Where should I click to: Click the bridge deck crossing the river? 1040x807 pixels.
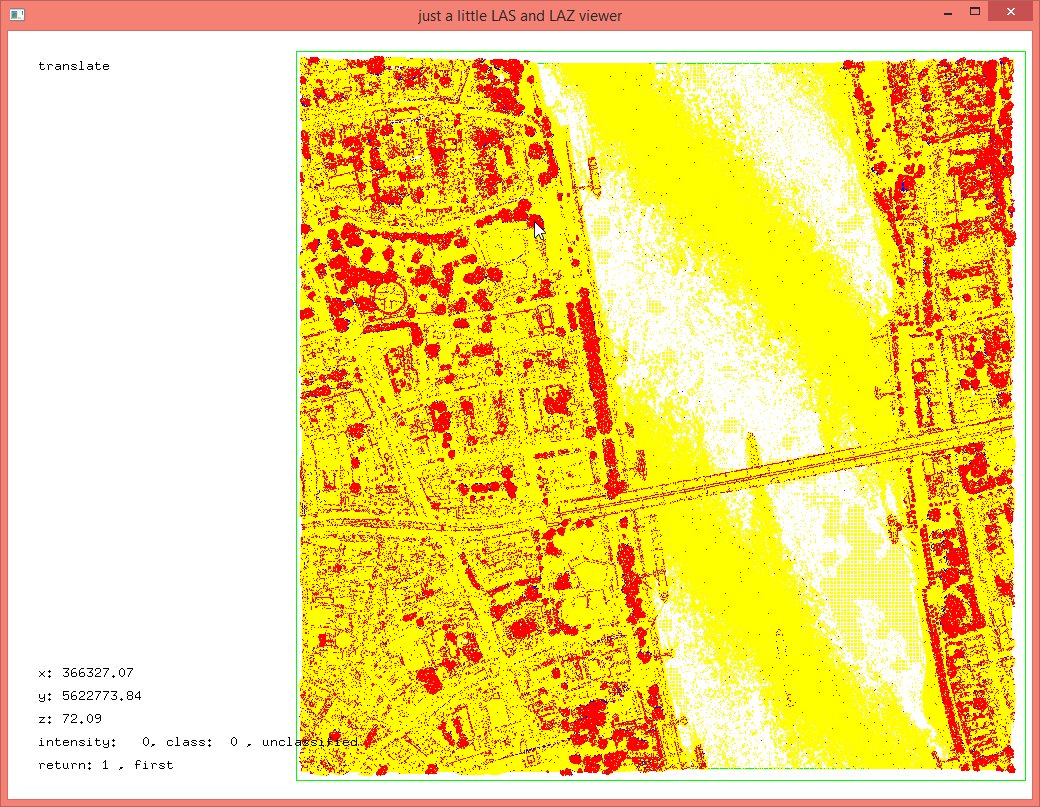point(760,474)
